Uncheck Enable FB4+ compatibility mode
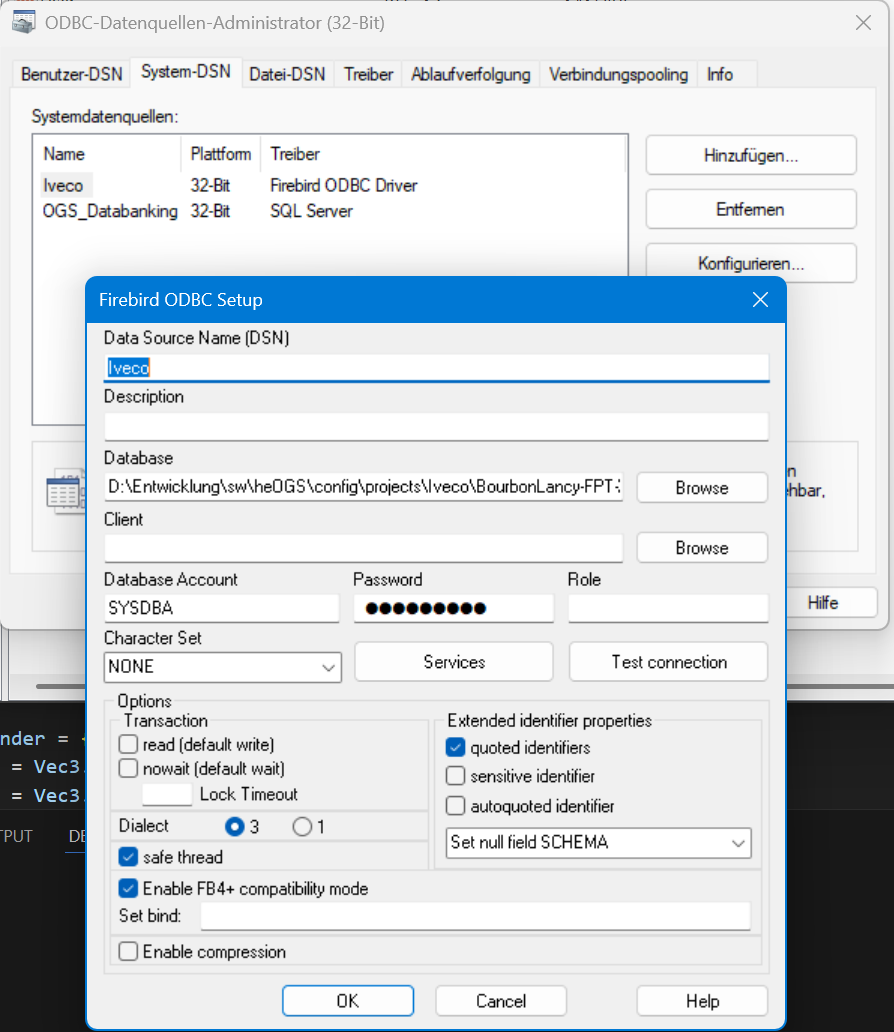This screenshot has height=1032, width=894. (128, 889)
